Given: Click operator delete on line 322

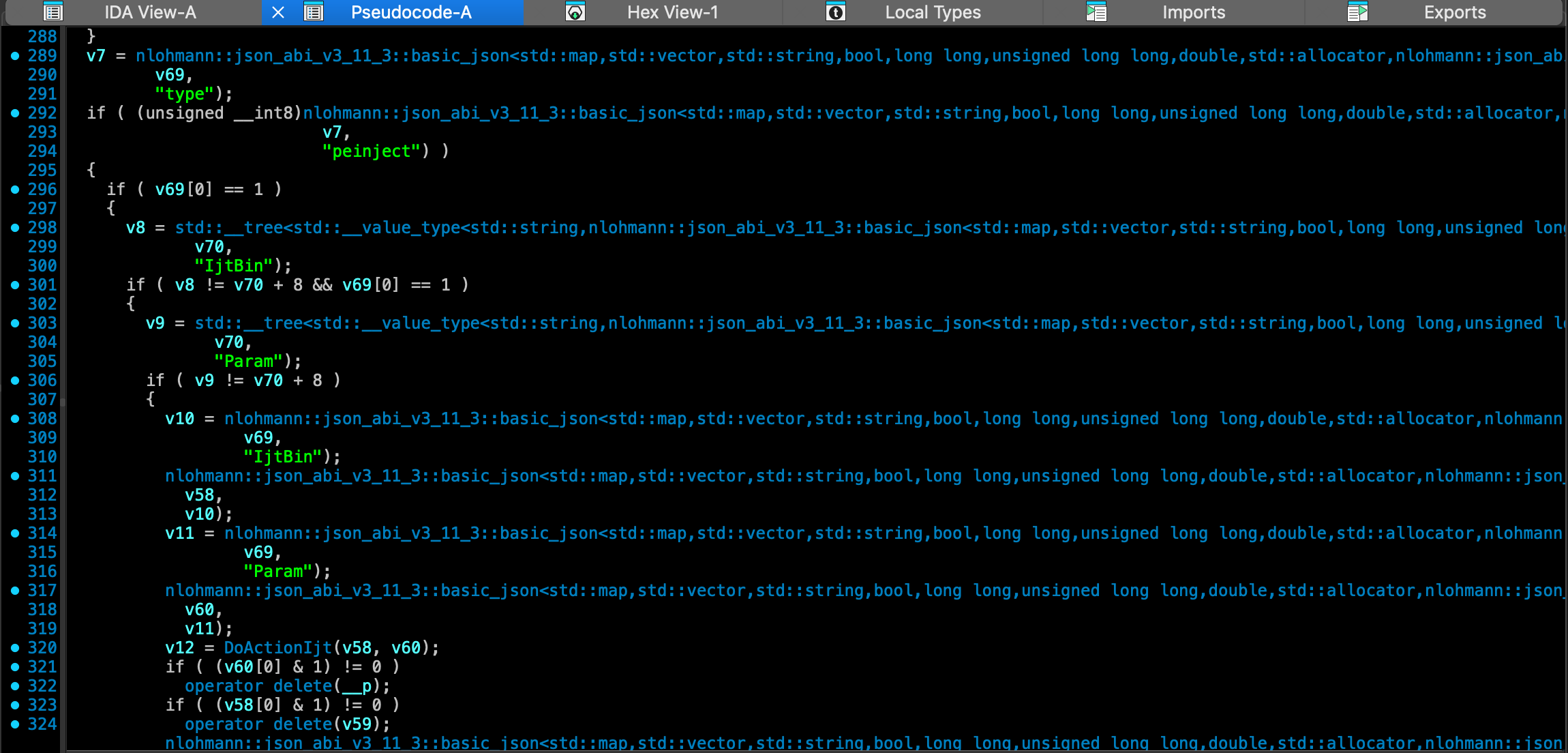Looking at the screenshot, I should (258, 686).
